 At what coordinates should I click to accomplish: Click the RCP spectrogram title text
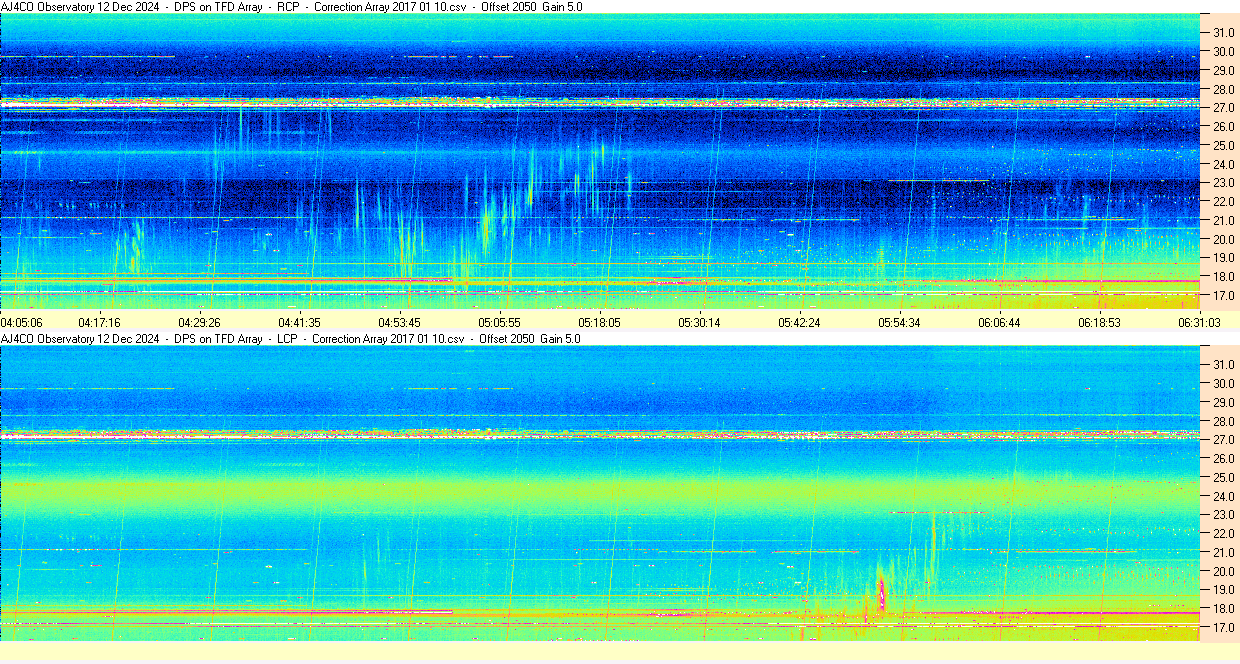(291, 7)
